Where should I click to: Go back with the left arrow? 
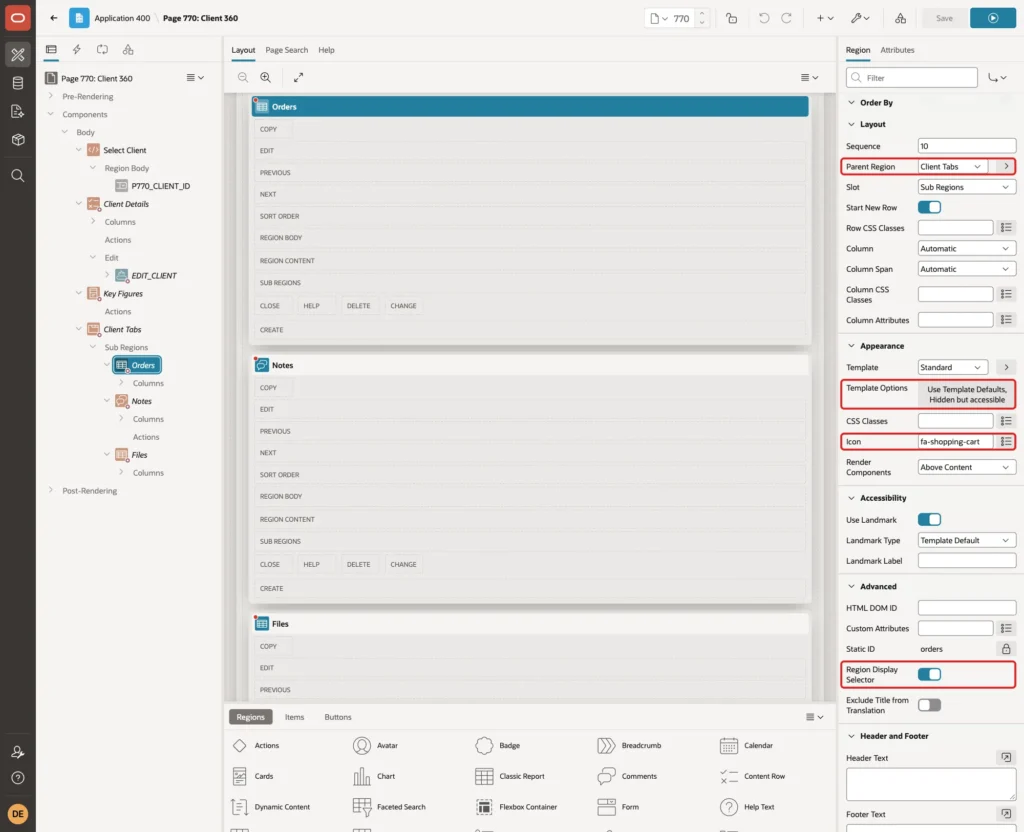click(54, 18)
